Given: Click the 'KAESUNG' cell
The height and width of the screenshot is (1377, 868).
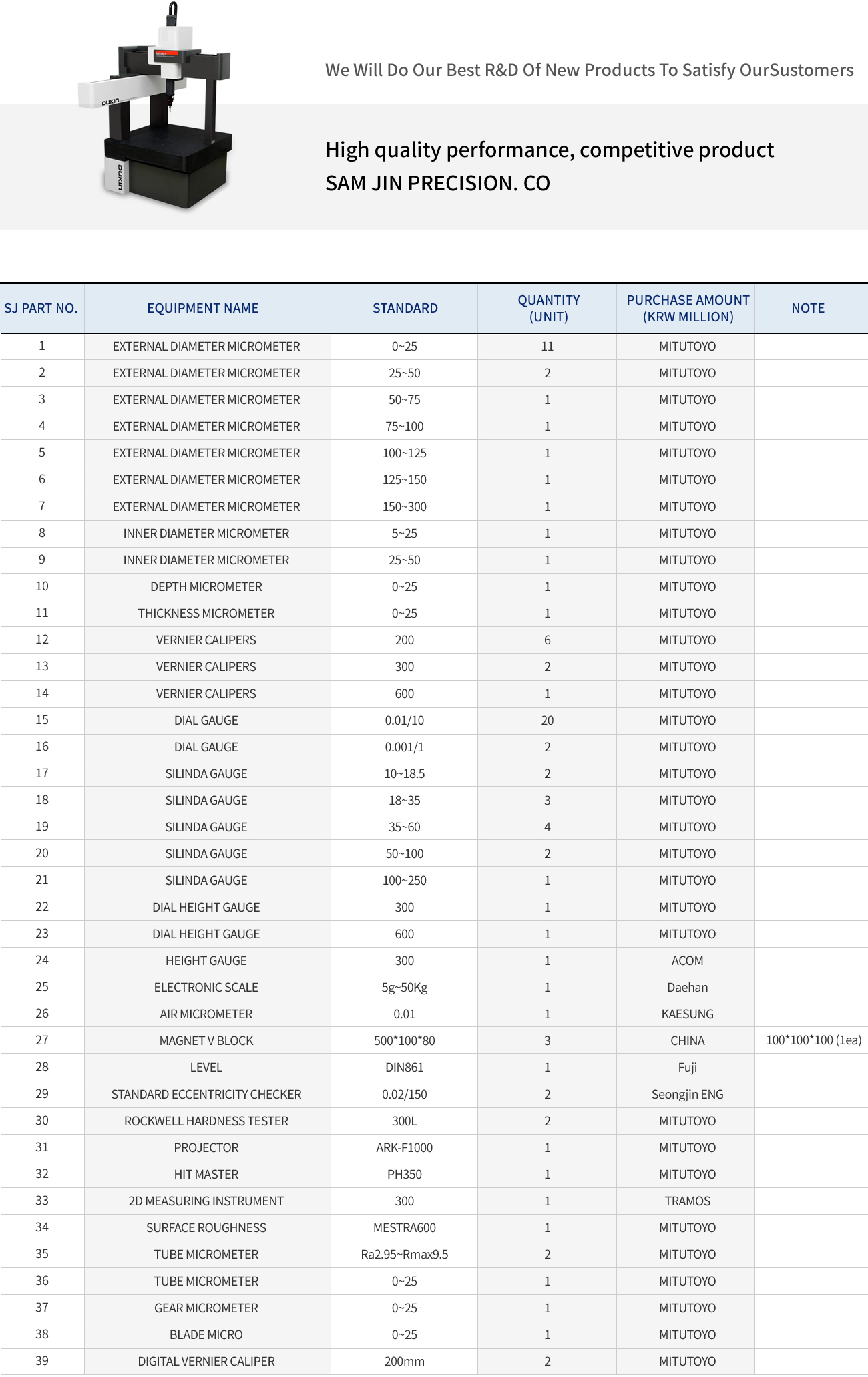Looking at the screenshot, I should pyautogui.click(x=688, y=1014).
